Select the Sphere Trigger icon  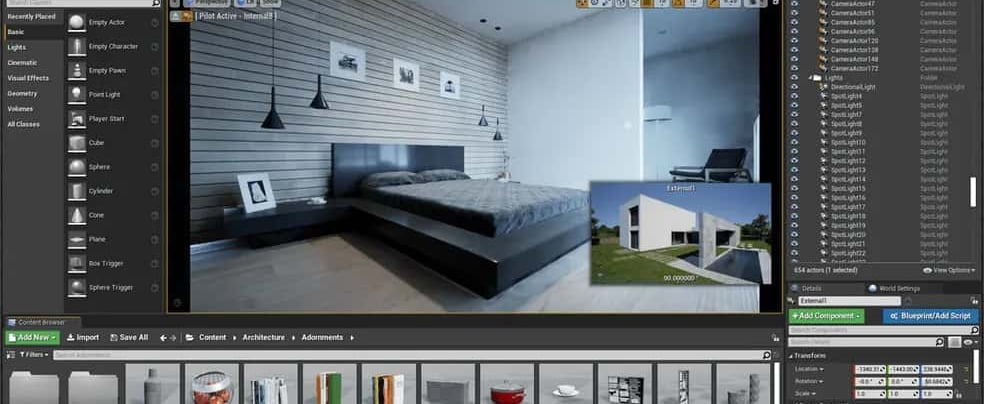(x=77, y=287)
